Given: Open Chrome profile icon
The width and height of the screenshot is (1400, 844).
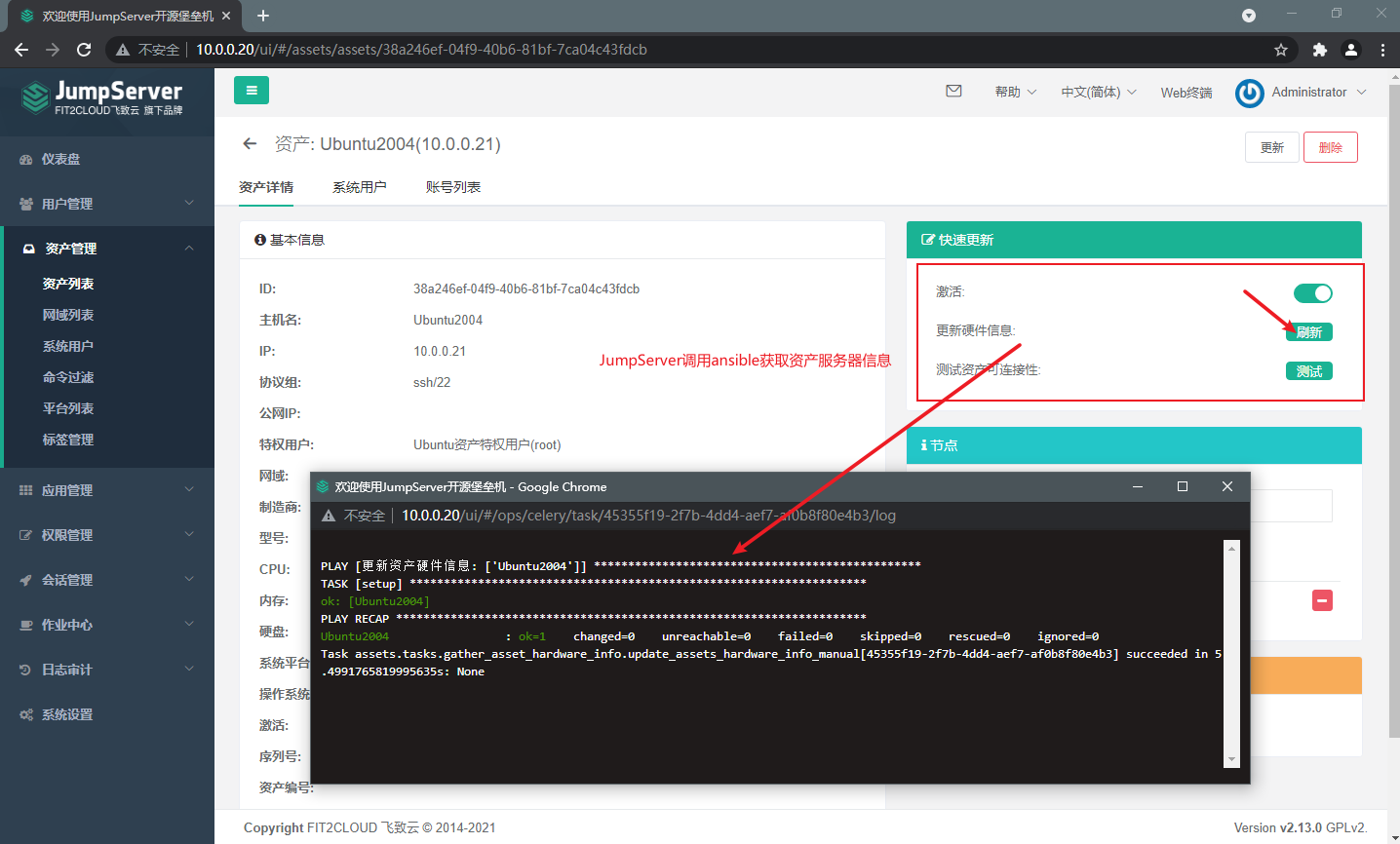Looking at the screenshot, I should point(1351,50).
